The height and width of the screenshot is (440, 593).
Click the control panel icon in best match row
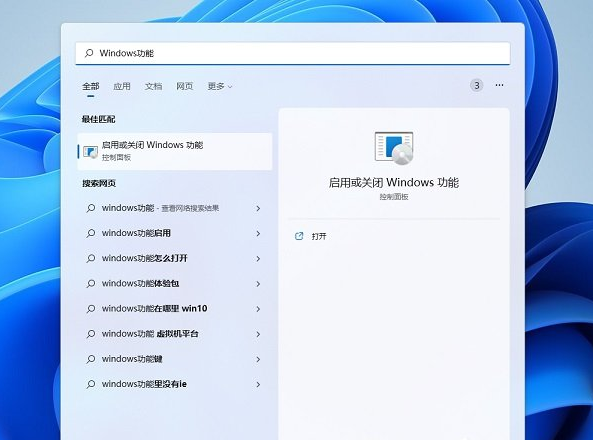90,152
